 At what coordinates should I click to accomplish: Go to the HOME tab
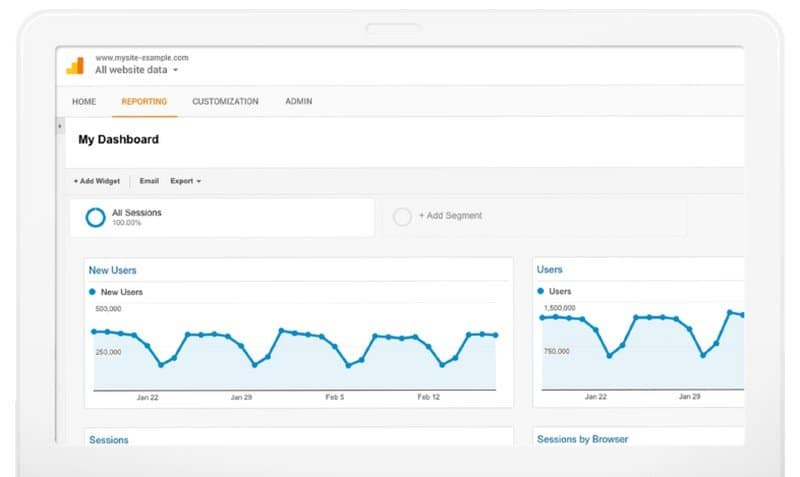[x=84, y=102]
